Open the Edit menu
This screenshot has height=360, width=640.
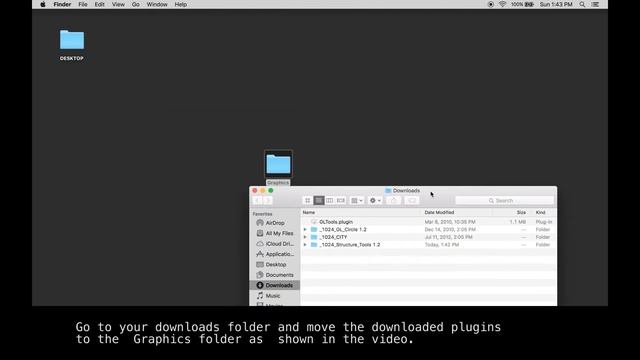(100, 4)
